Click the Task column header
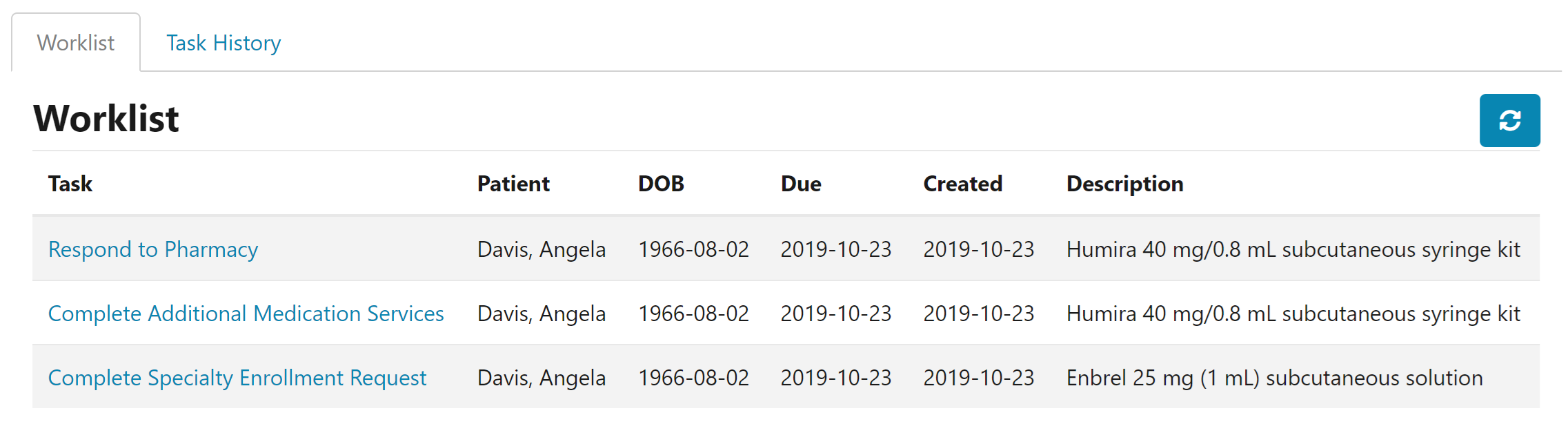The width and height of the screenshot is (1568, 433). [x=70, y=184]
